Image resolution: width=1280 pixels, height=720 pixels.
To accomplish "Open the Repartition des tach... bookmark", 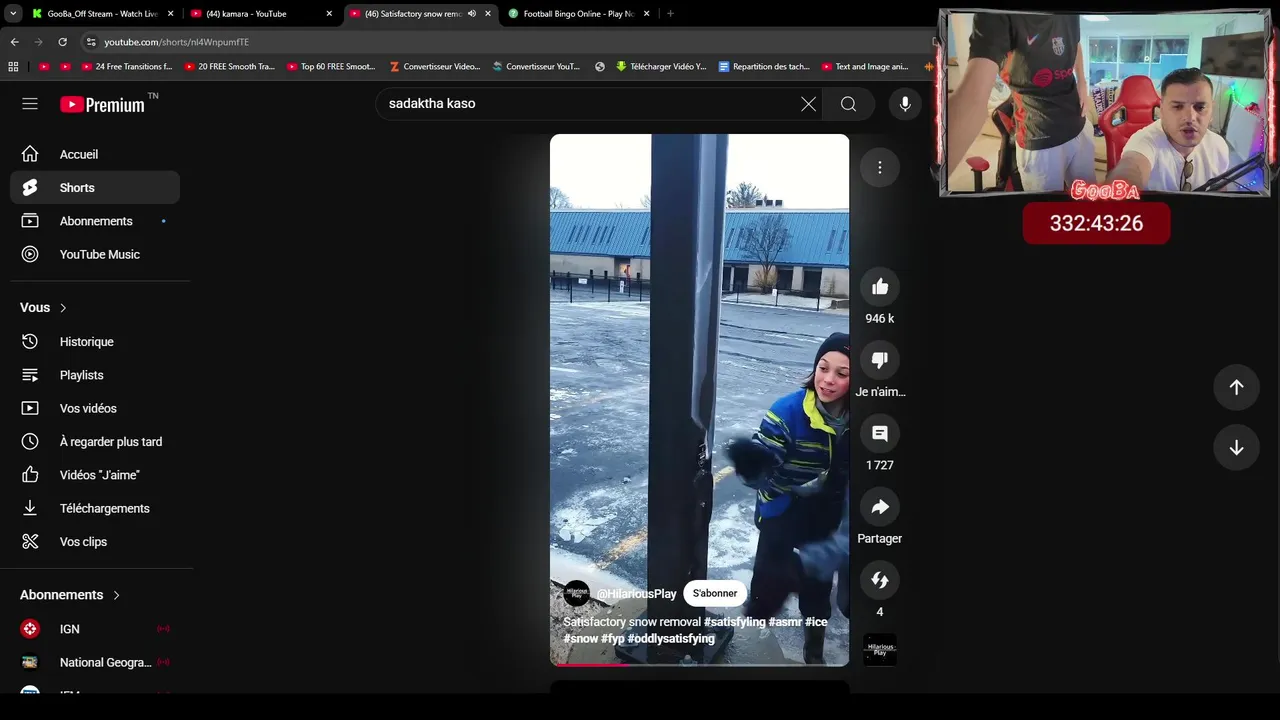I will click(764, 67).
